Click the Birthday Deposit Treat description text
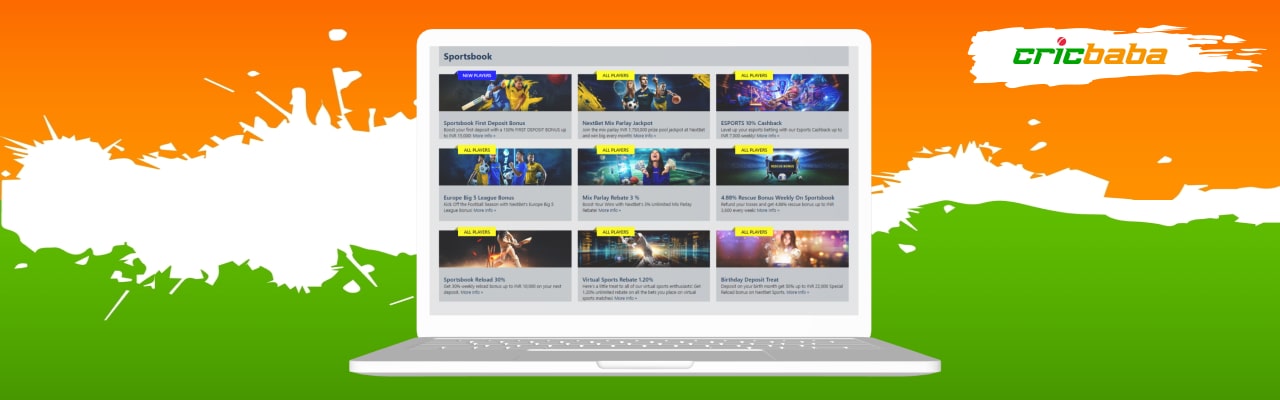This screenshot has height=400, width=1280. pos(781,289)
